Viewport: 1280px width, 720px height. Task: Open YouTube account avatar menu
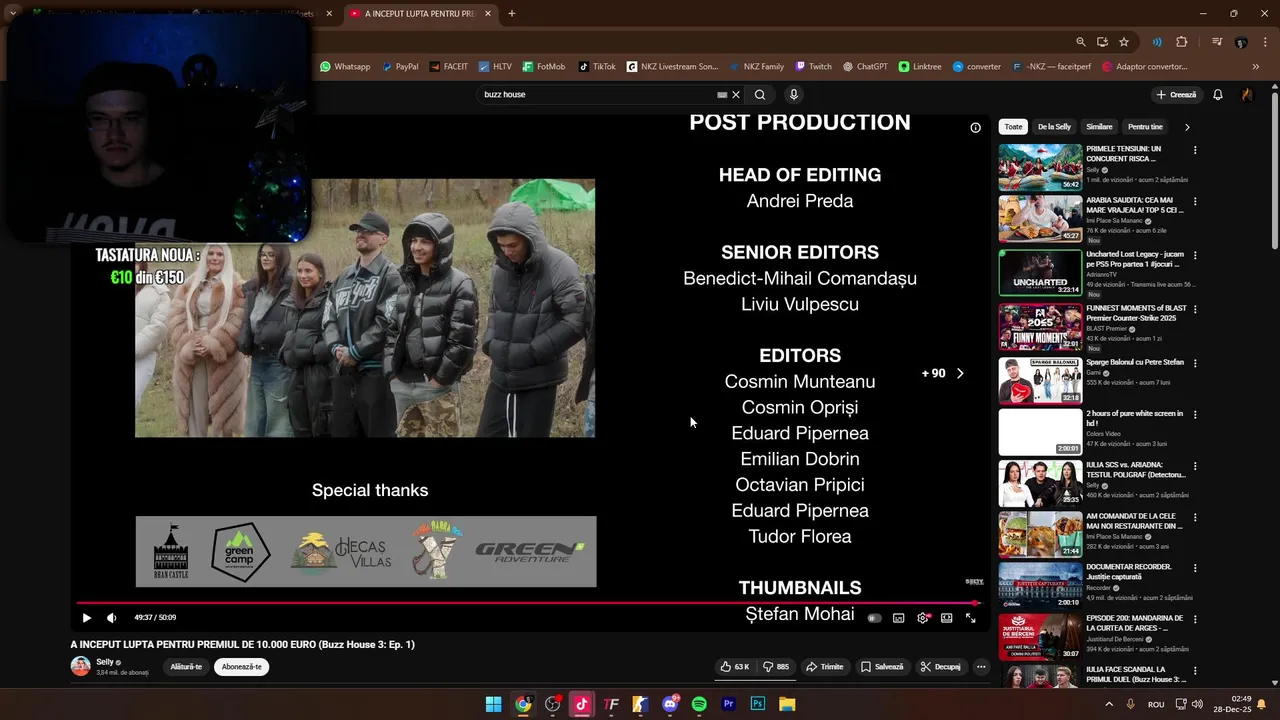[1247, 95]
